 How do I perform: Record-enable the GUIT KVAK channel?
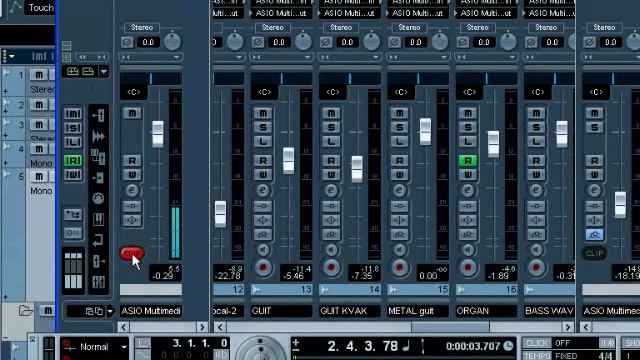click(331, 268)
